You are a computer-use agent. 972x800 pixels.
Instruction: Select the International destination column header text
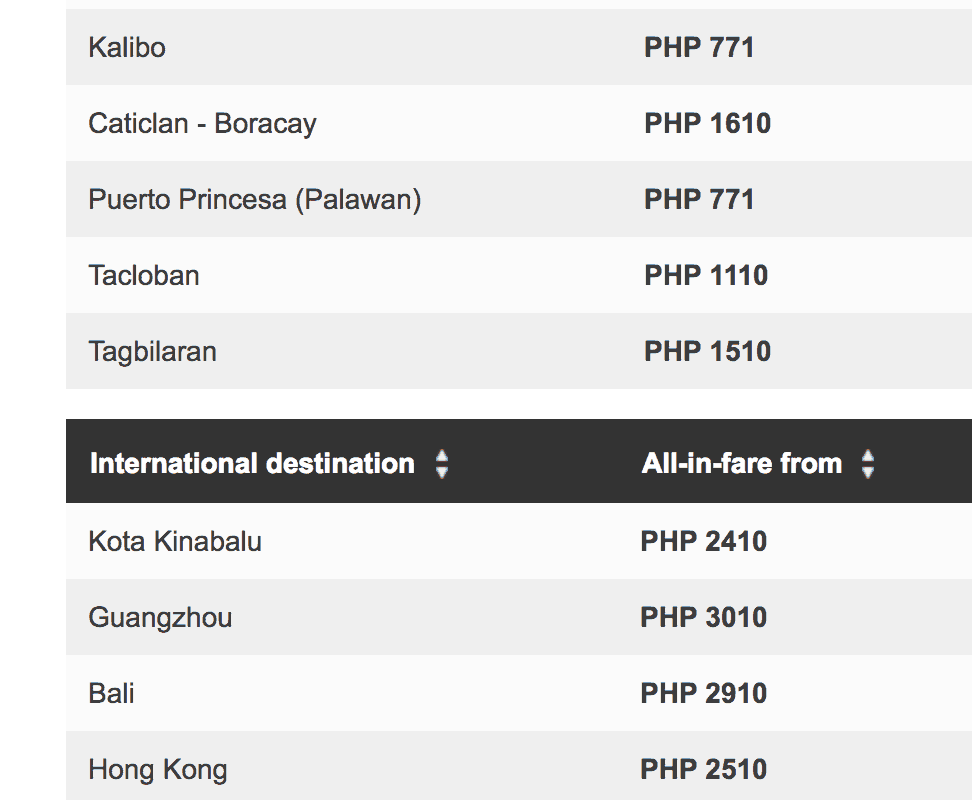pyautogui.click(x=252, y=464)
